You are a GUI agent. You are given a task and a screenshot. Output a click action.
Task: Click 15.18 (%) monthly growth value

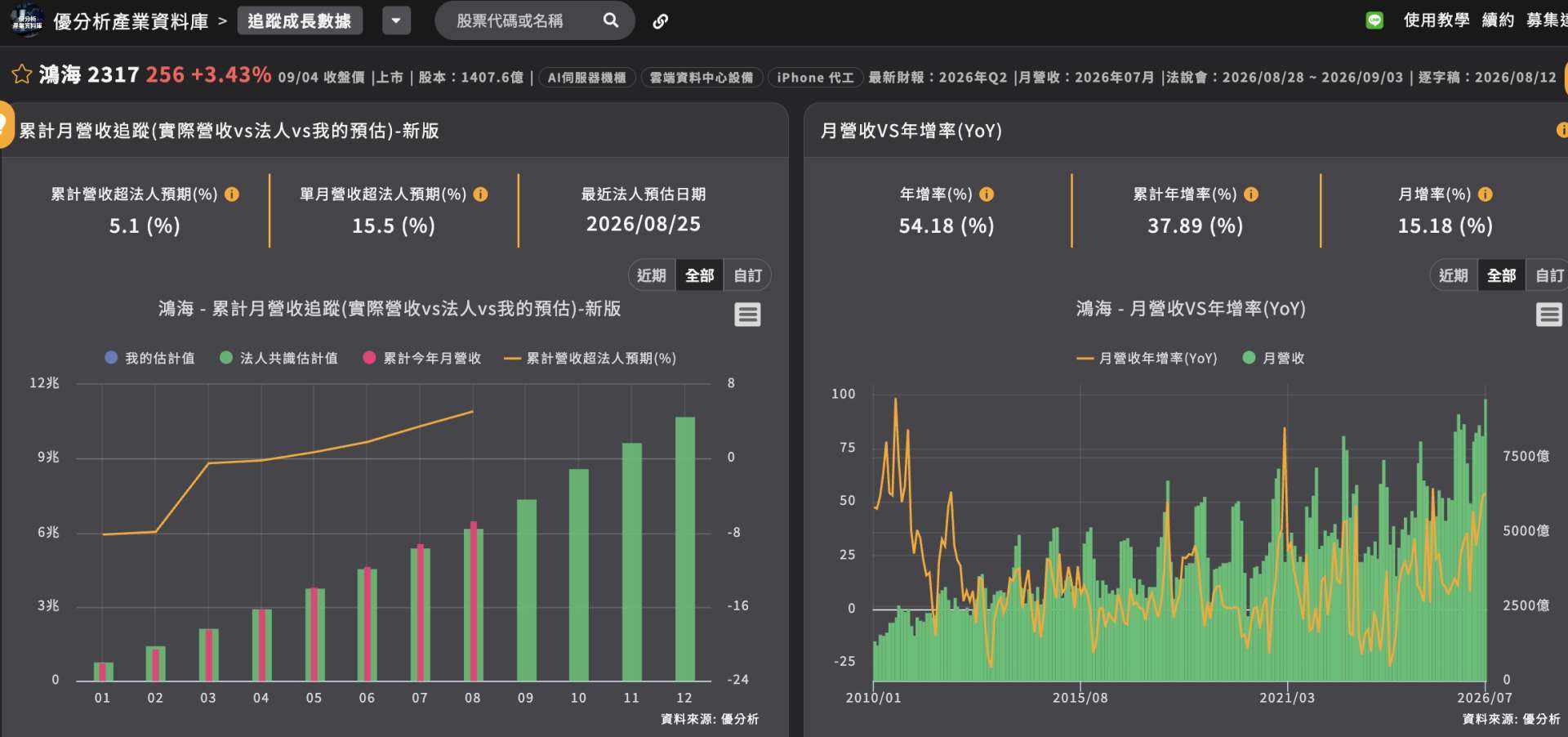pyautogui.click(x=1445, y=226)
